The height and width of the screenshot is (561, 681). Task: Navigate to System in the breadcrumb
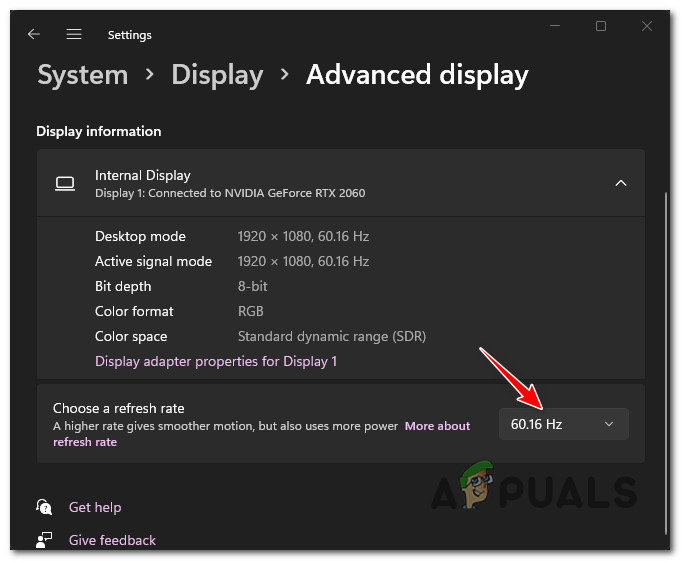82,75
